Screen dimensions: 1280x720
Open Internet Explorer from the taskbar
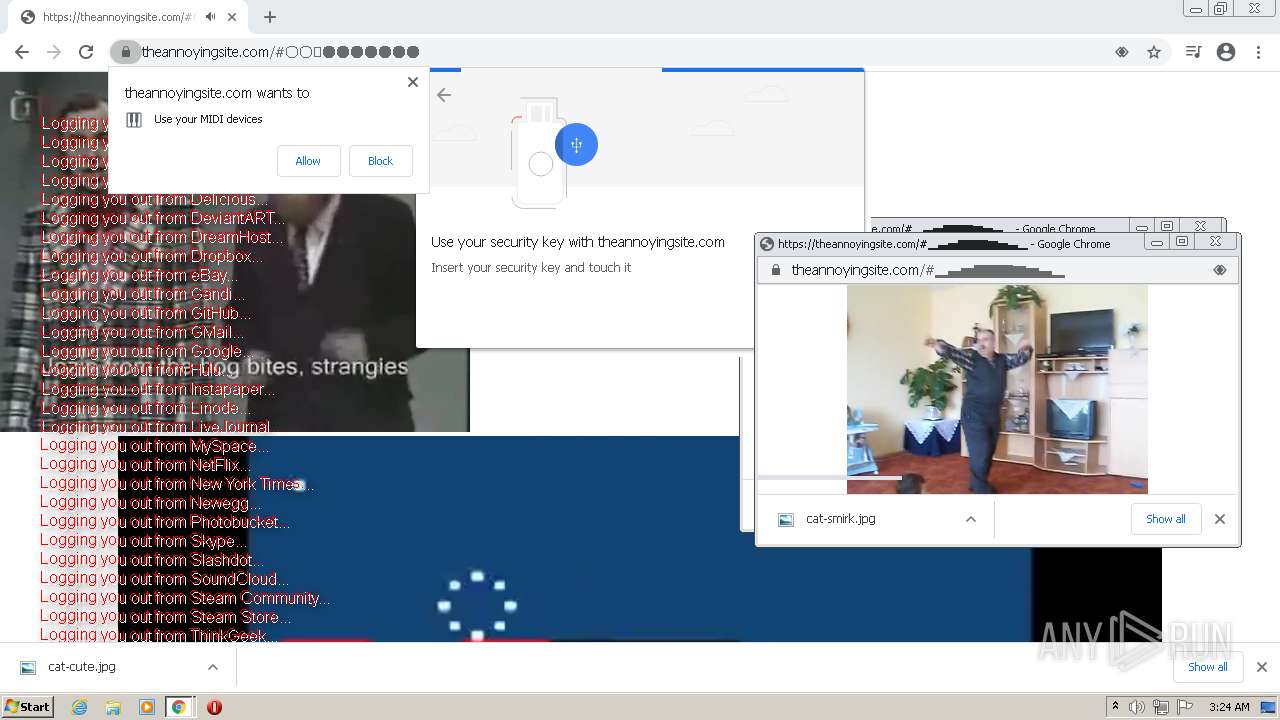80,707
